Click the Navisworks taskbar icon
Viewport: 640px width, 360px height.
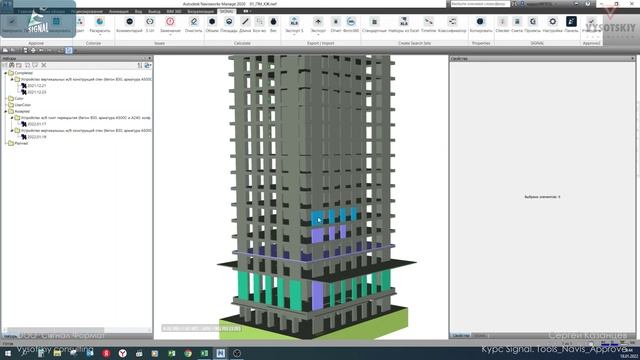(x=220, y=353)
